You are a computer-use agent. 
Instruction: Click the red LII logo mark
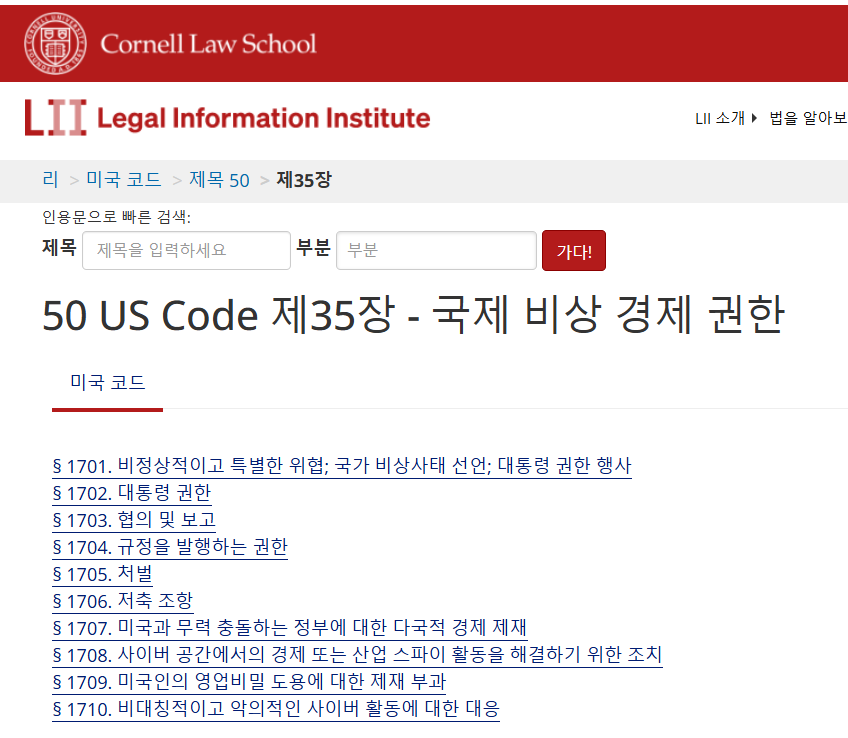pos(55,117)
